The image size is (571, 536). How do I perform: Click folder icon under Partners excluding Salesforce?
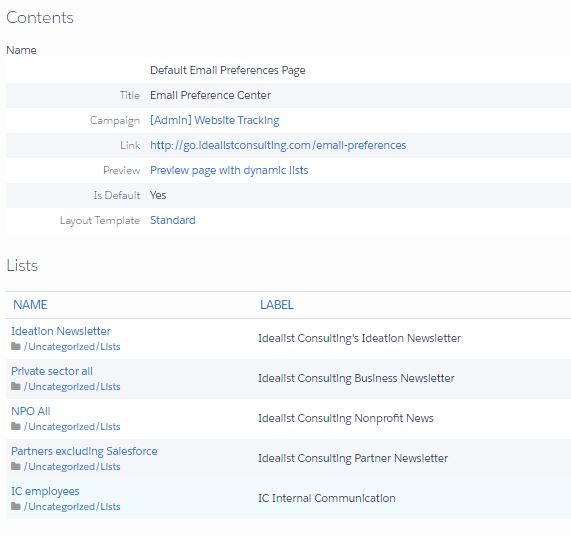click(16, 466)
